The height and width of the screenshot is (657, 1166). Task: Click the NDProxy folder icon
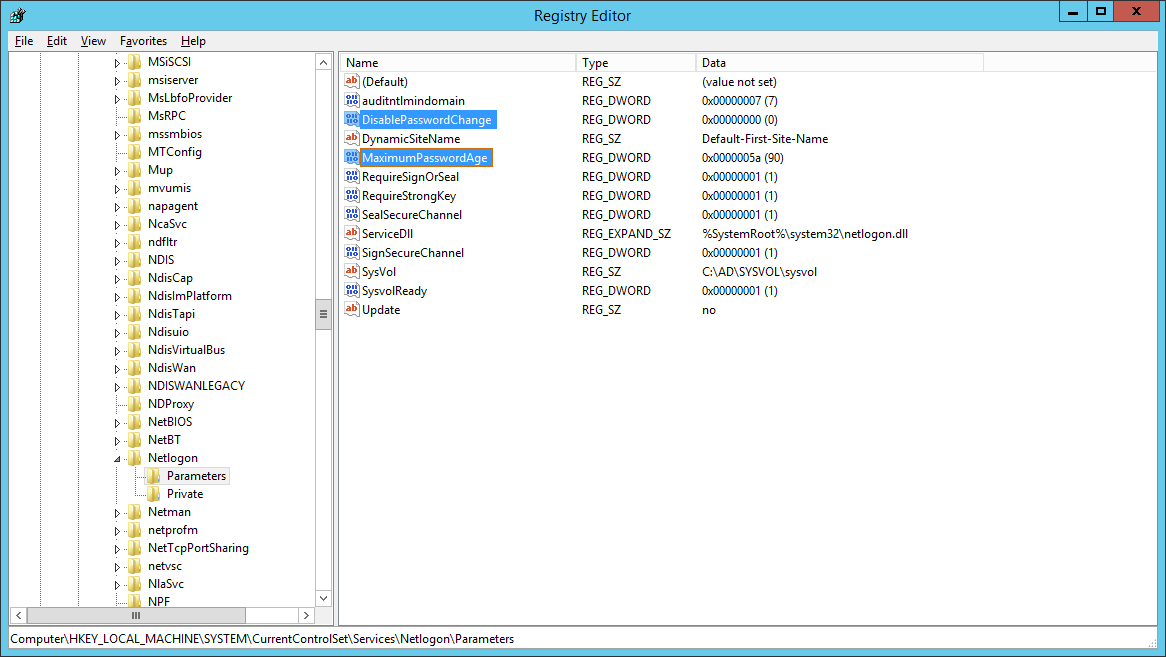pyautogui.click(x=135, y=404)
